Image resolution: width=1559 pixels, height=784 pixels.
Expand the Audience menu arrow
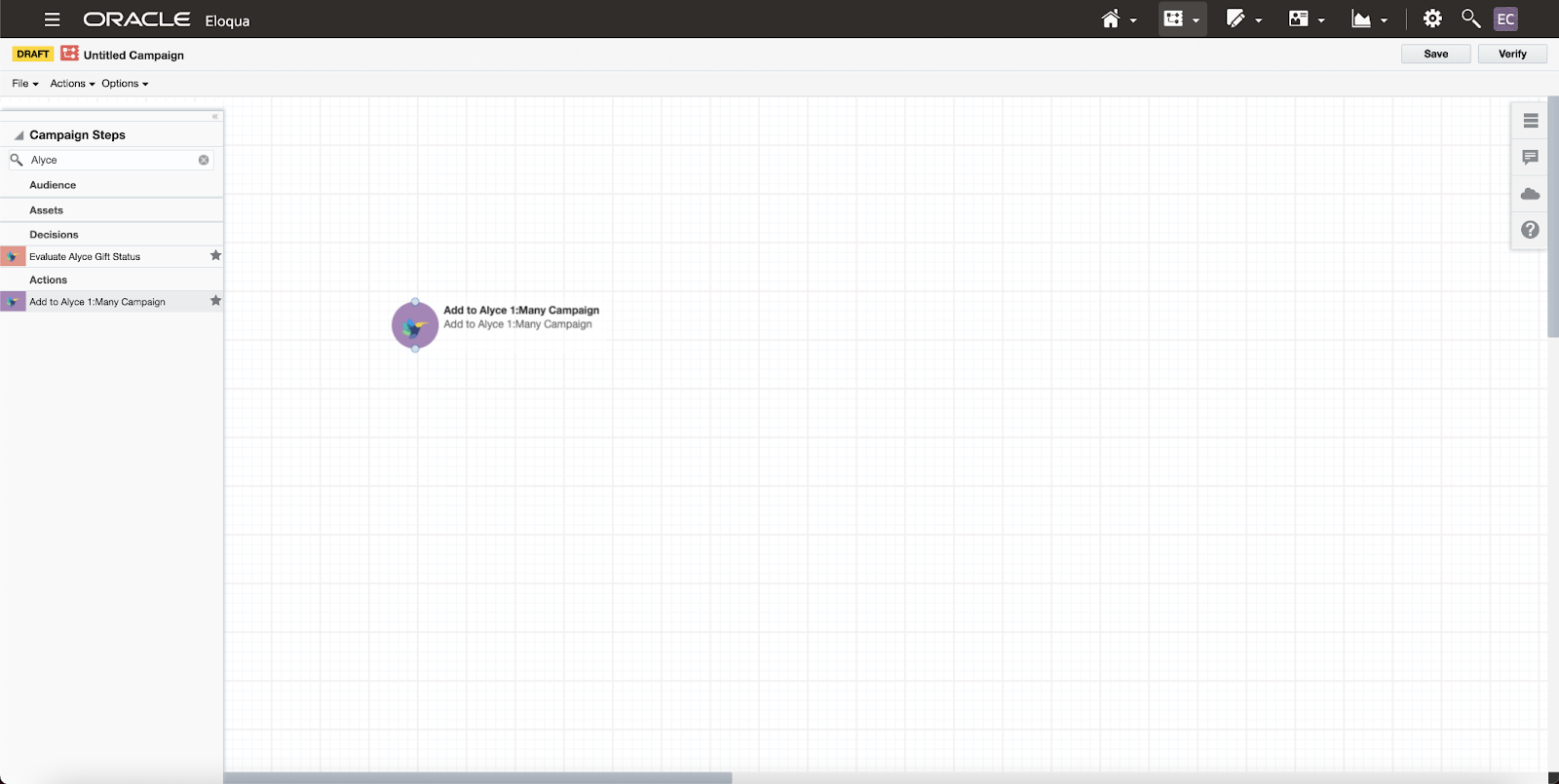point(1321,20)
